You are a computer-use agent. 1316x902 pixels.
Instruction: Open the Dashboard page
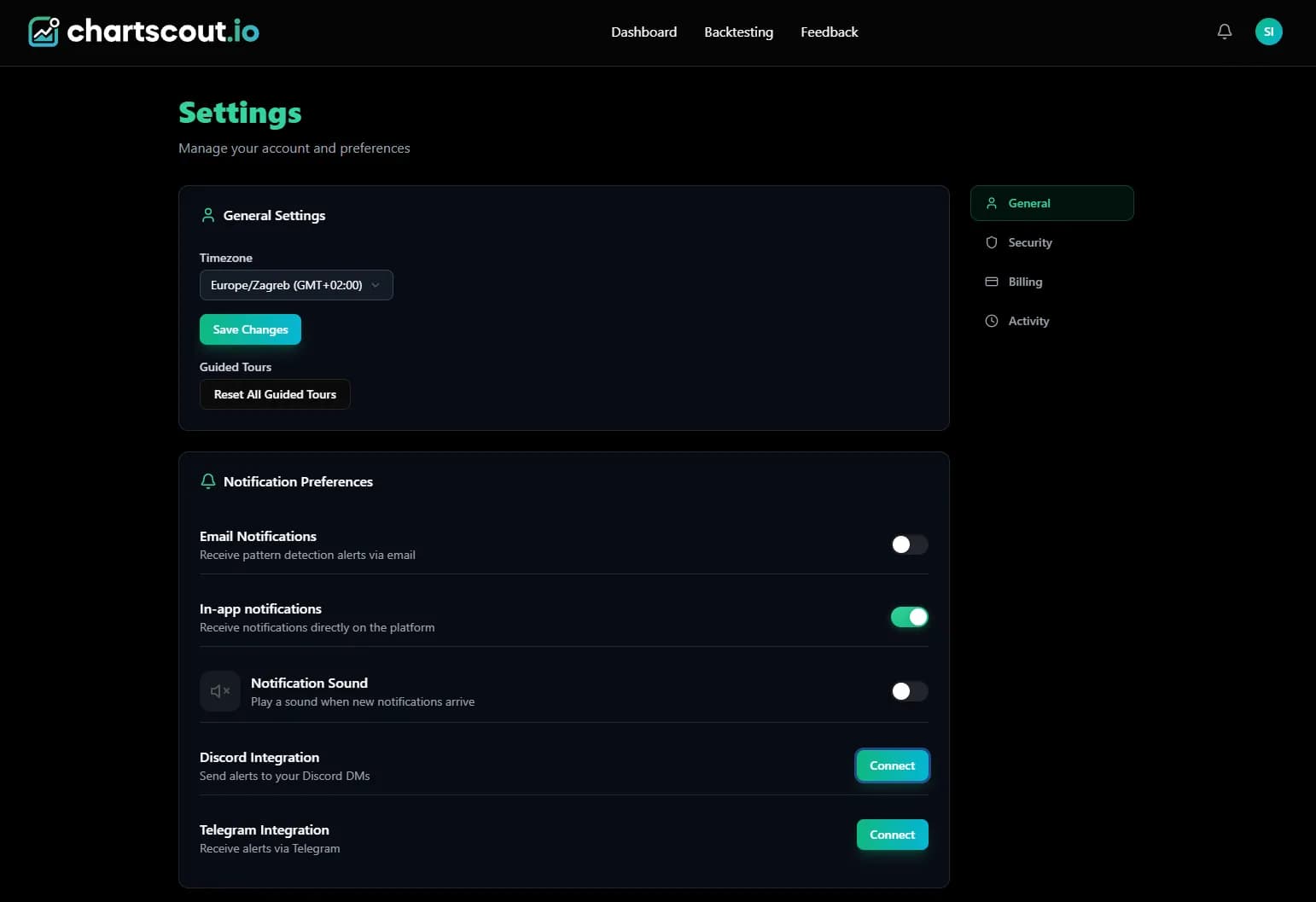click(643, 32)
